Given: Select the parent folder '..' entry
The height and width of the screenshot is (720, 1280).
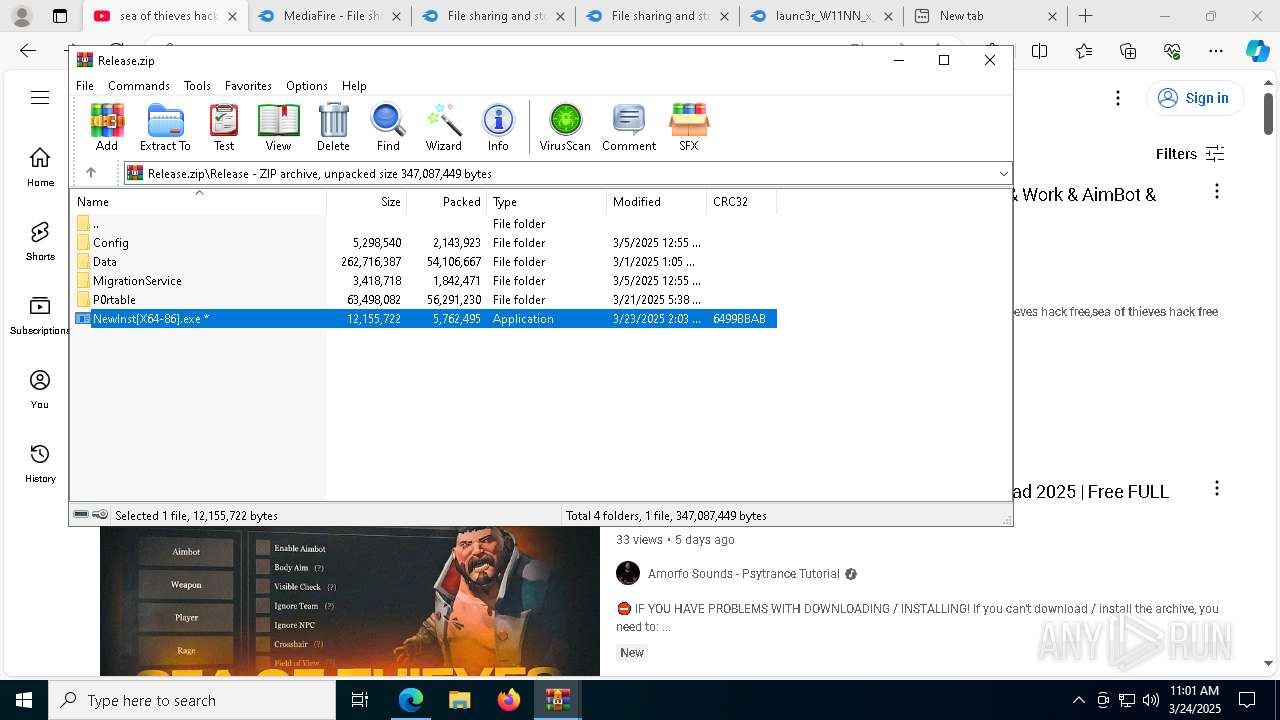Looking at the screenshot, I should (x=425, y=224).
